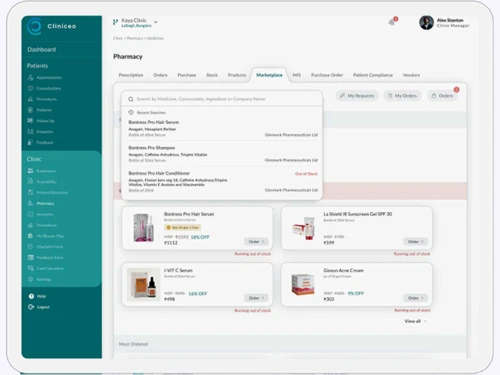Click the Logout icon

31,307
